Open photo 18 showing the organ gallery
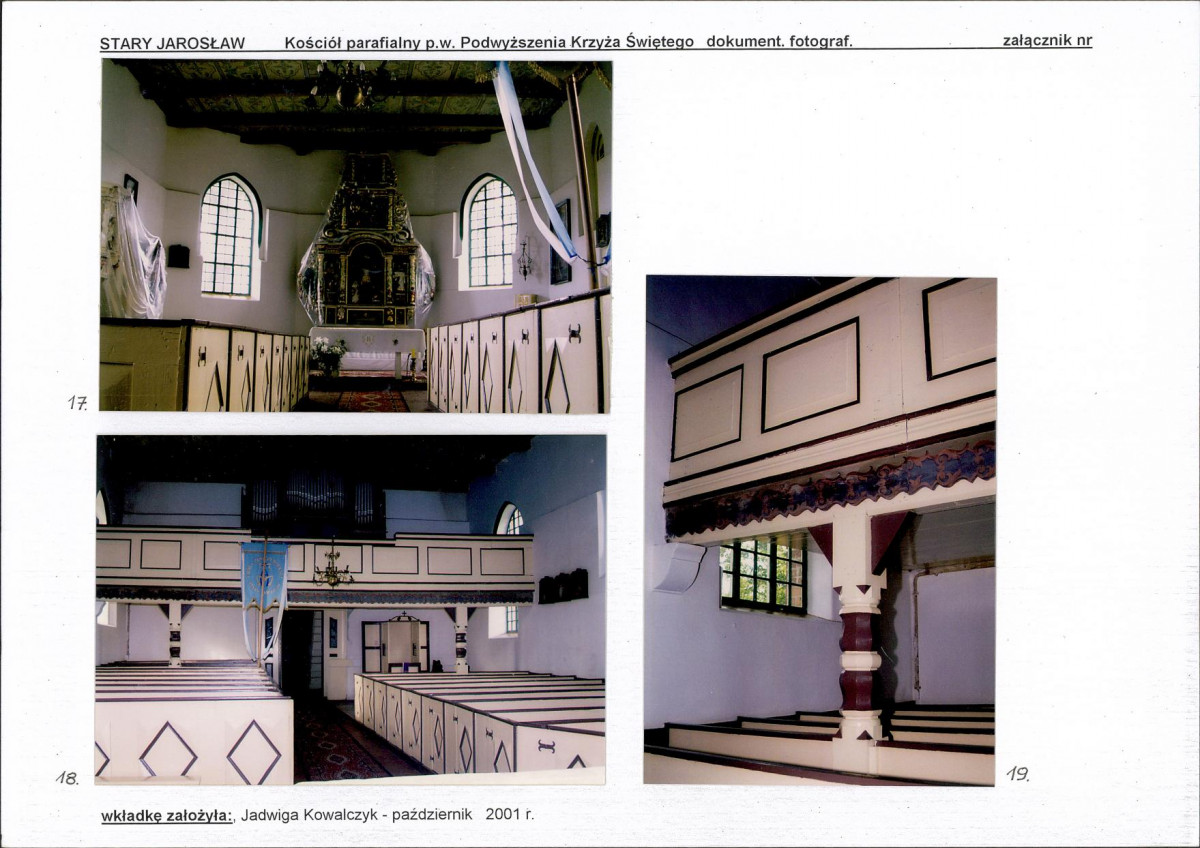The width and height of the screenshot is (1200, 848). coord(350,609)
